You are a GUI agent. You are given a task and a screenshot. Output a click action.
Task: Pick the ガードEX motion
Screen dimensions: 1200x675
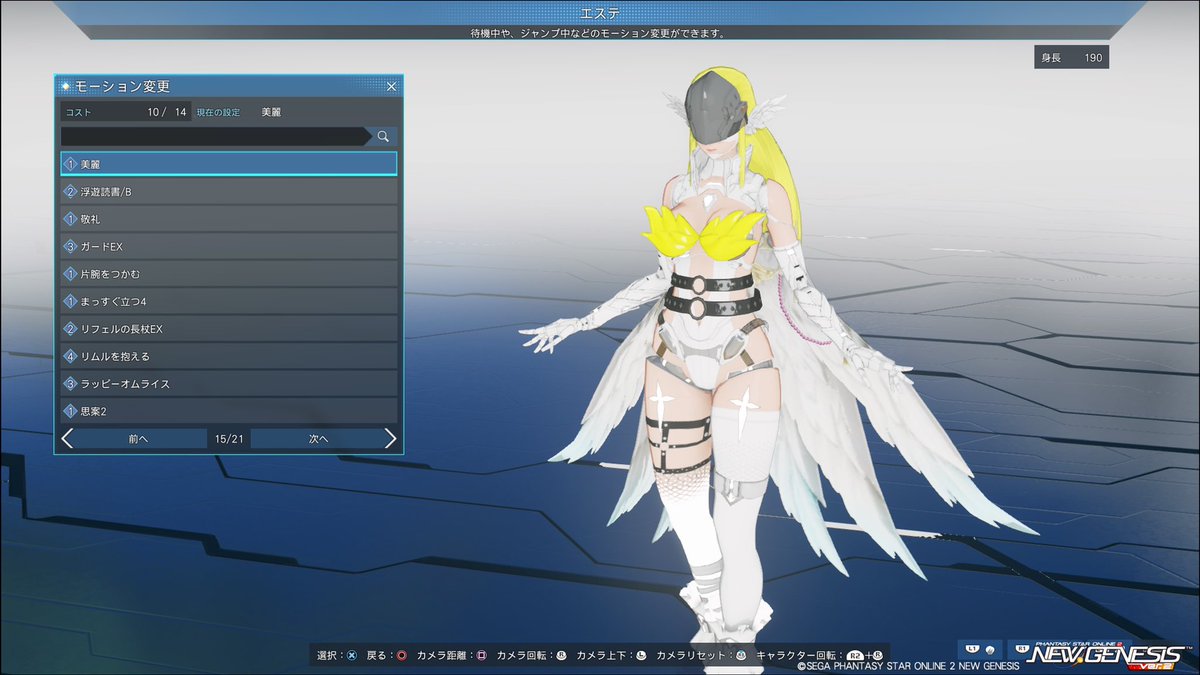pos(229,246)
